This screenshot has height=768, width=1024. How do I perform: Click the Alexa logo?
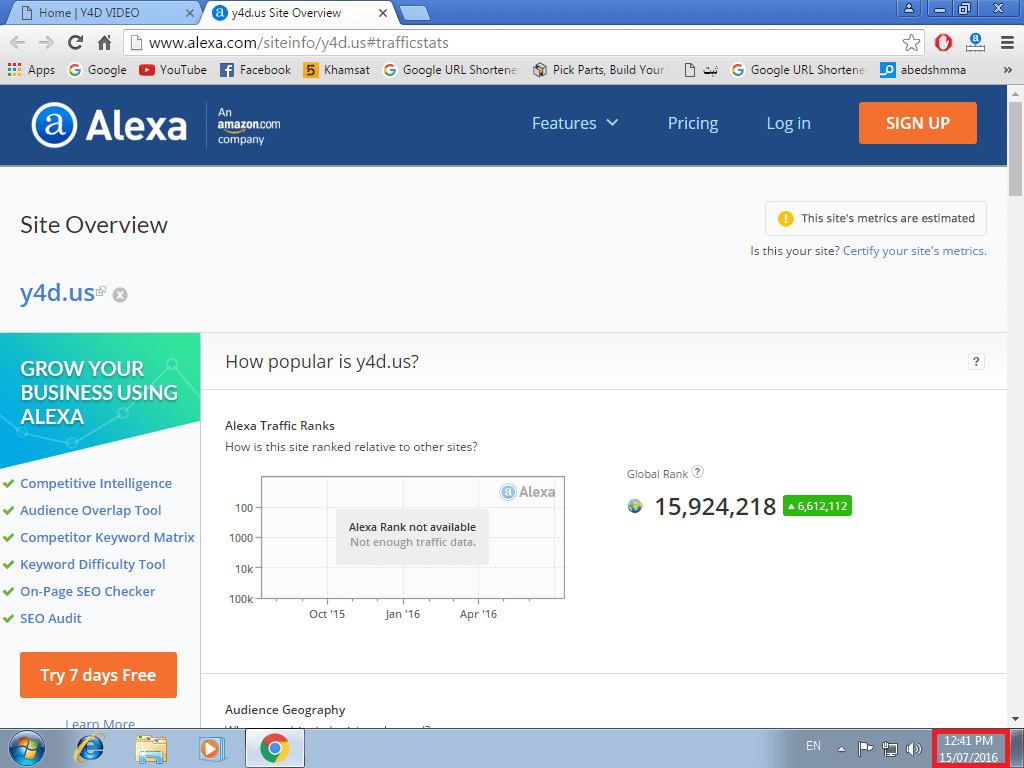tap(110, 125)
